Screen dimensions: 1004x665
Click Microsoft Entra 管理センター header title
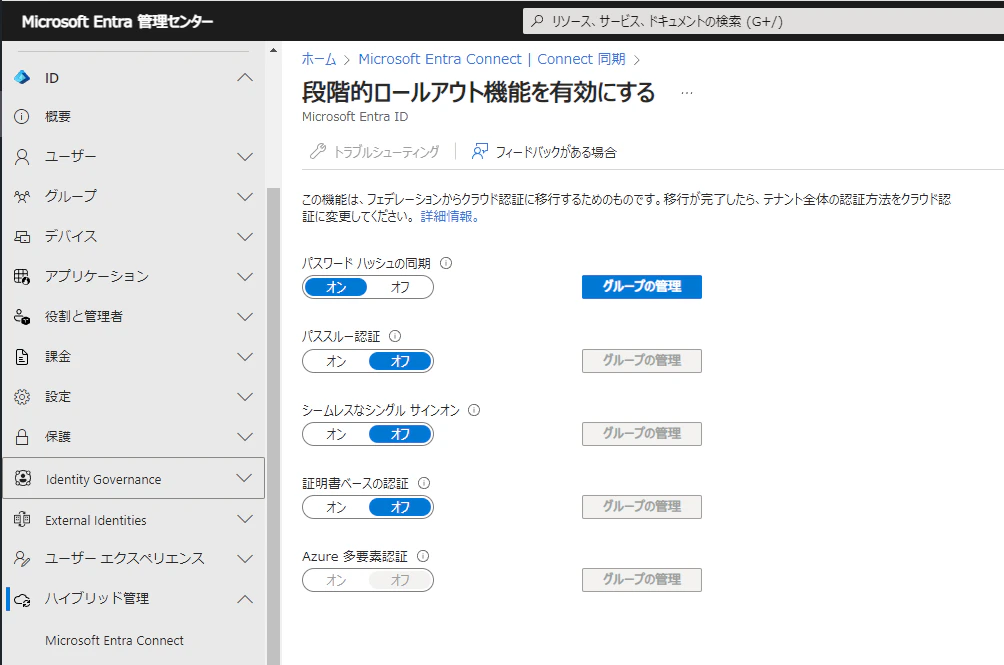pyautogui.click(x=117, y=21)
